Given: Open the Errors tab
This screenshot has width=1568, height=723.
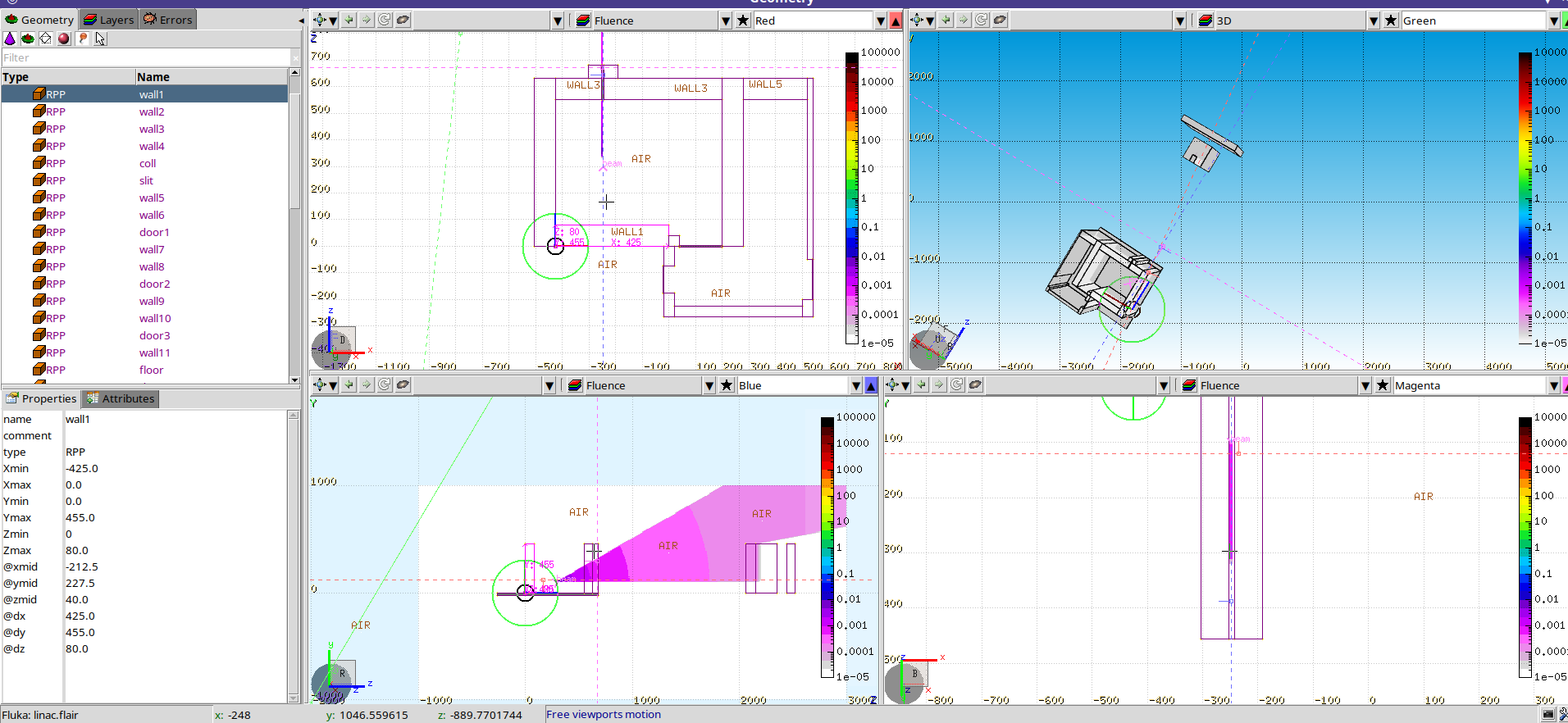Looking at the screenshot, I should tap(167, 20).
